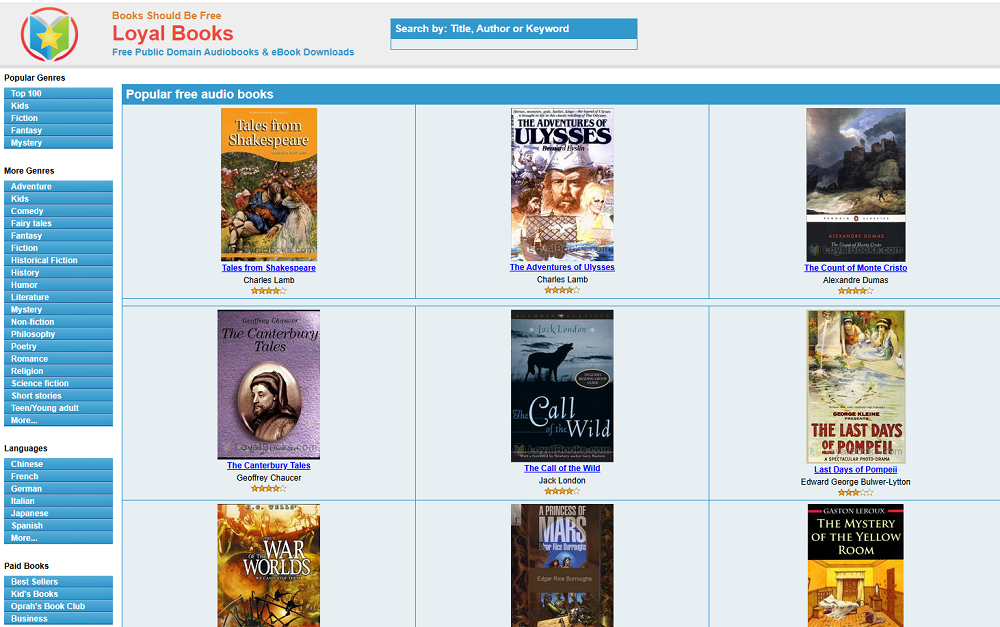Open The Count of Monte Cristo link
The height and width of the screenshot is (627, 1000).
click(x=855, y=268)
